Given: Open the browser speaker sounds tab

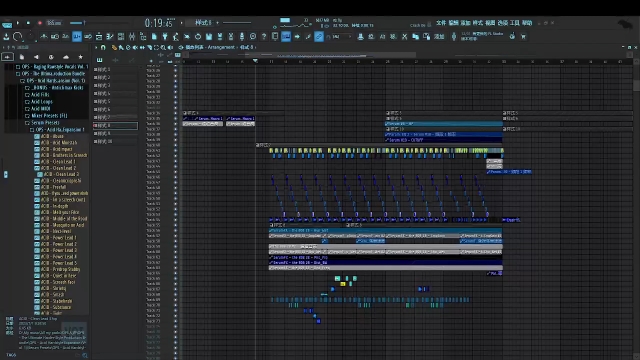Looking at the screenshot, I should 36,57.
